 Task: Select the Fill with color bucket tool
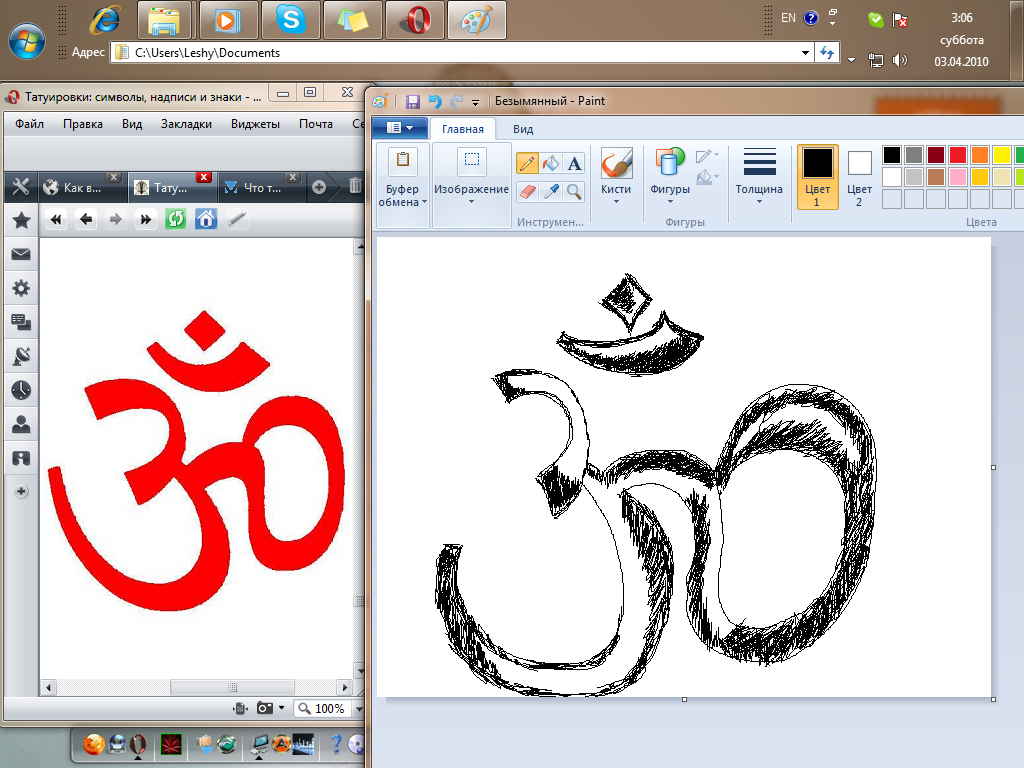(551, 163)
